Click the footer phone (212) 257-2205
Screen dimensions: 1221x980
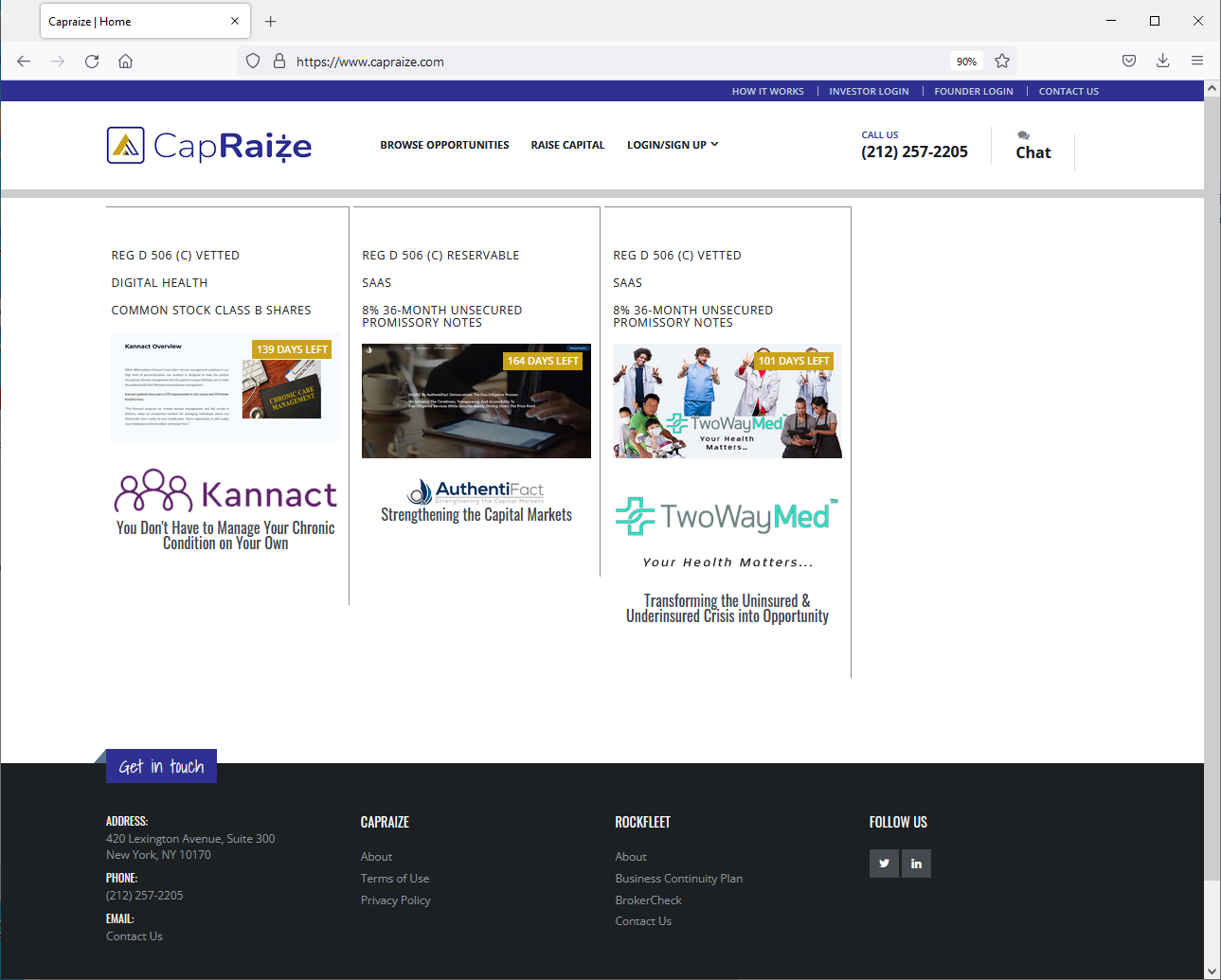pyautogui.click(x=145, y=896)
